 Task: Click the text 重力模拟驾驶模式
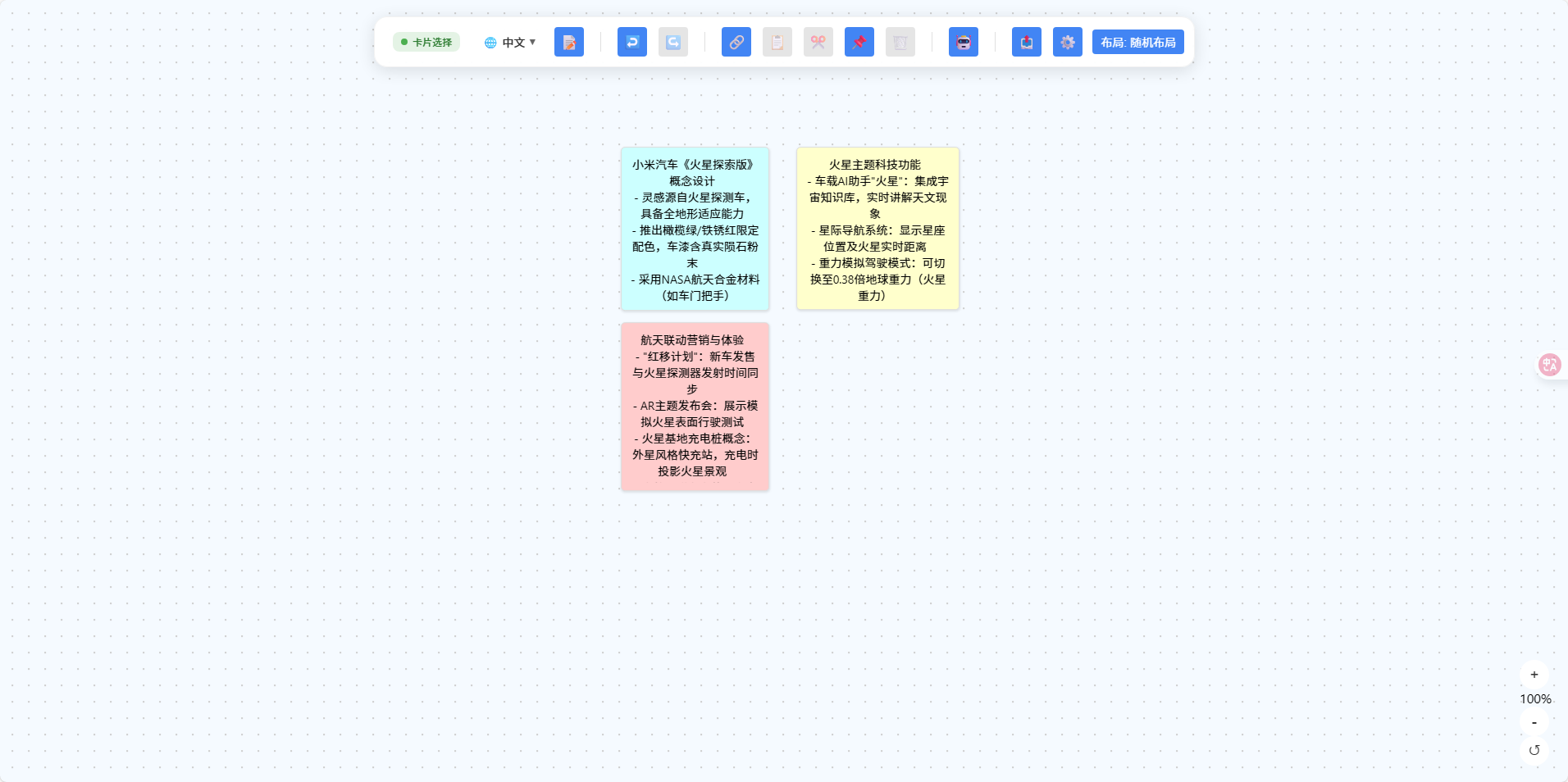tap(865, 263)
